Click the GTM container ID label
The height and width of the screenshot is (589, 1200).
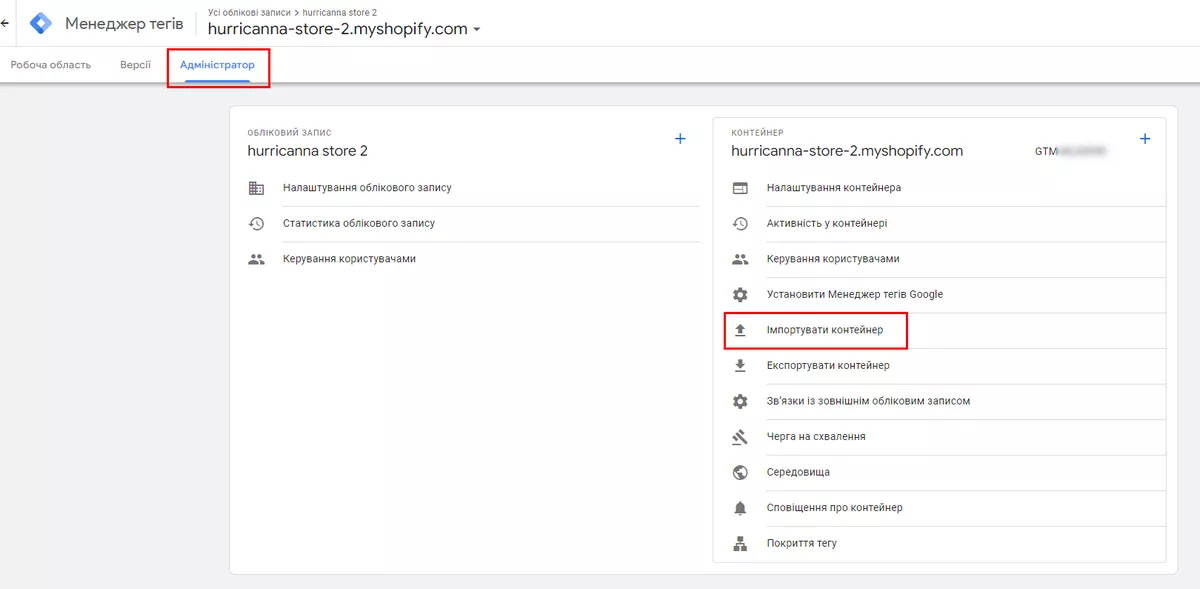click(1070, 152)
